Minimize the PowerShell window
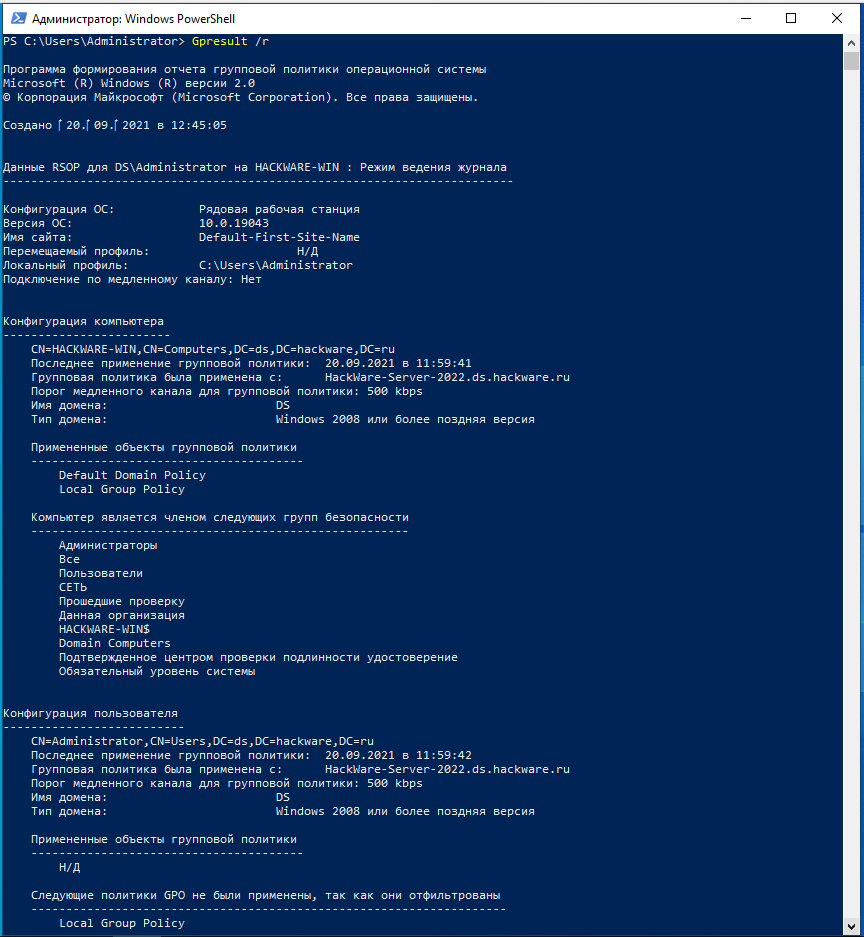Viewport: 864px width, 937px height. (746, 18)
